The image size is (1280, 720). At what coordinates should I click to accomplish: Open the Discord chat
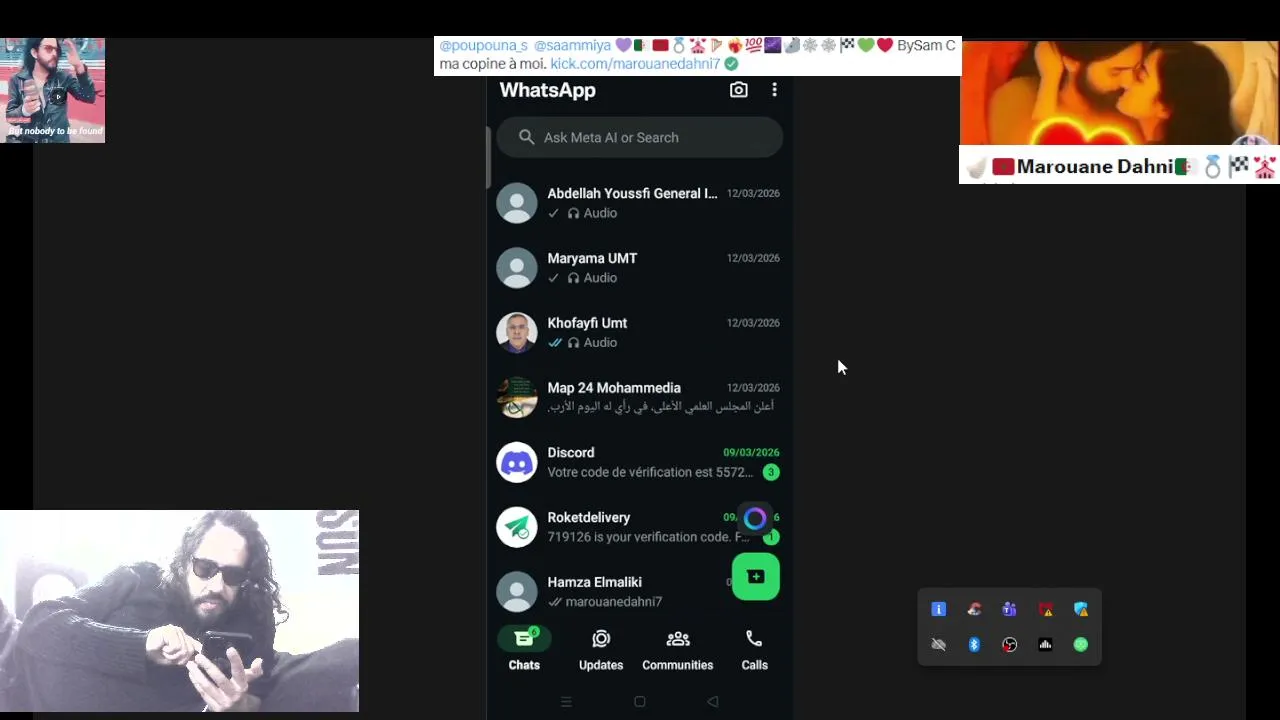(639, 462)
